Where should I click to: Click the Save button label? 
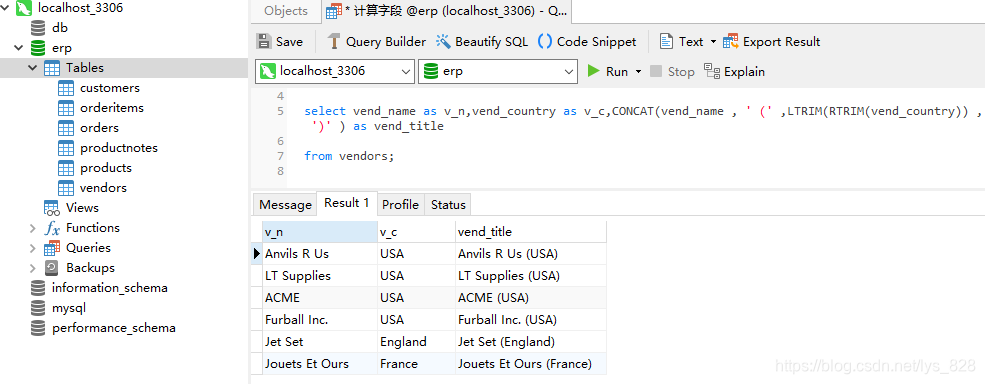pyautogui.click(x=290, y=42)
